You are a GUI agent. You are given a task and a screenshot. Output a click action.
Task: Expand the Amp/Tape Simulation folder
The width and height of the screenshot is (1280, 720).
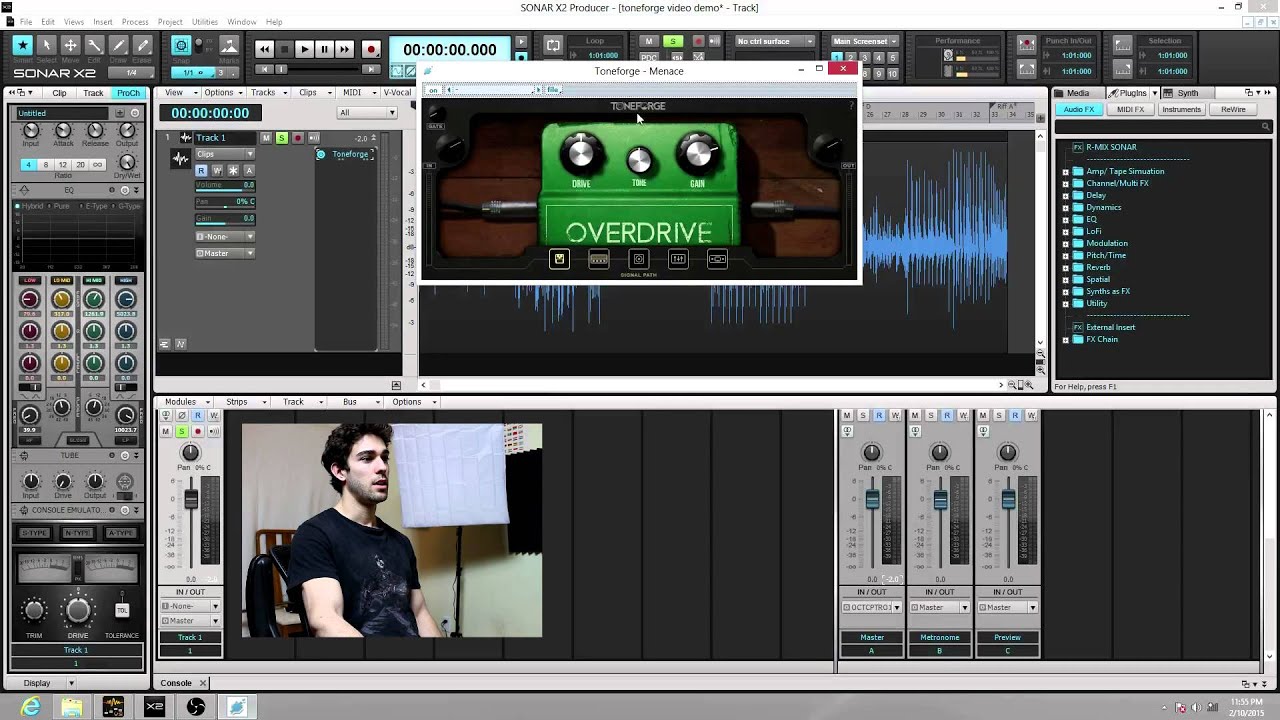coord(1065,171)
